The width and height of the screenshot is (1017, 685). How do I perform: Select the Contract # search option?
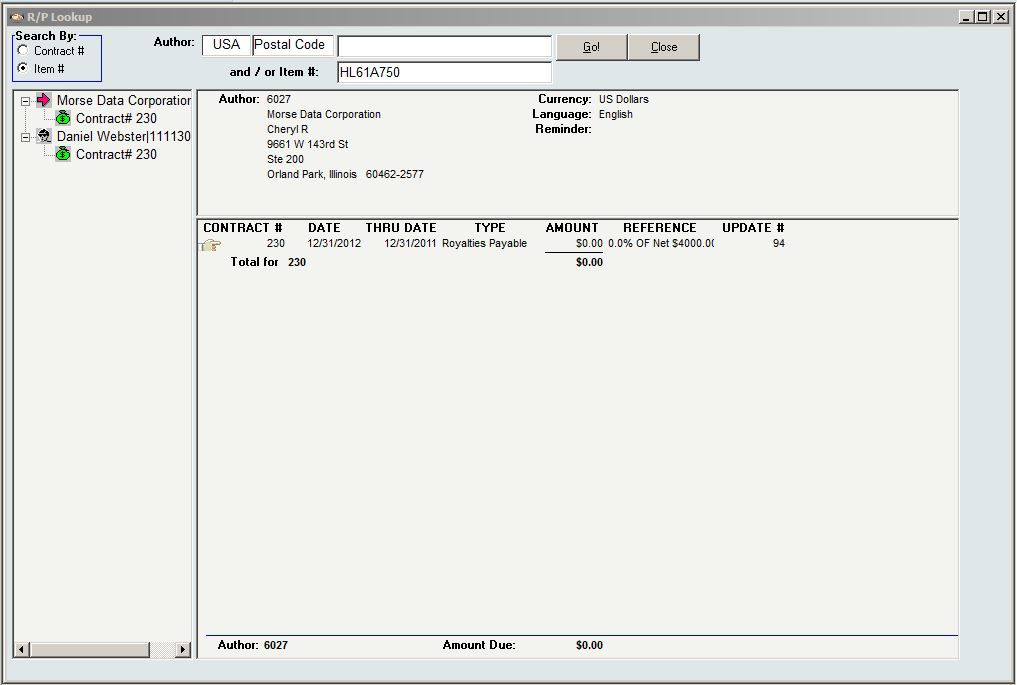[x=23, y=51]
